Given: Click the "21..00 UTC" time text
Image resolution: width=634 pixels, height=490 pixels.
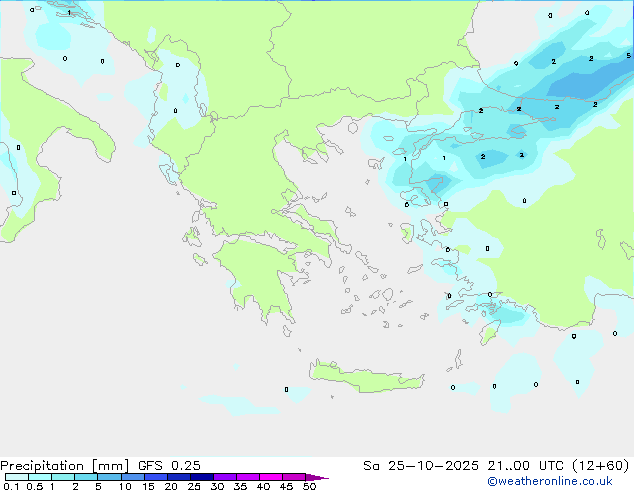Looking at the screenshot, I should click(525, 466).
